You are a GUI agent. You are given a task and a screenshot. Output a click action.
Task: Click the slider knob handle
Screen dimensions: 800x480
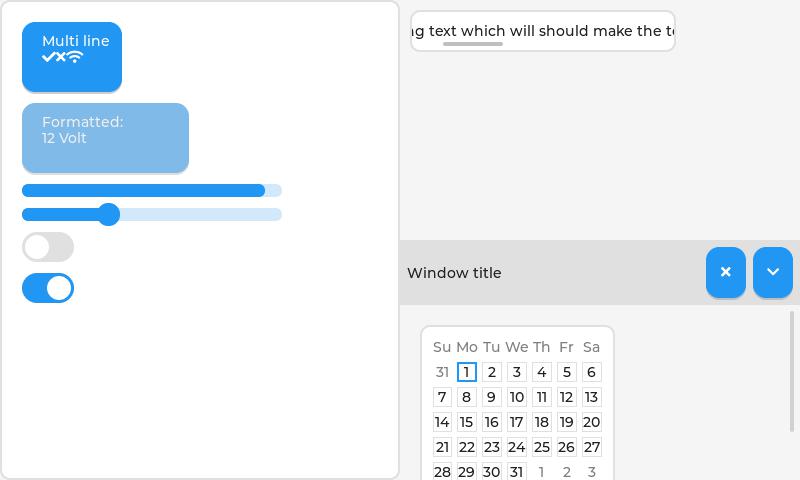[x=108, y=214]
